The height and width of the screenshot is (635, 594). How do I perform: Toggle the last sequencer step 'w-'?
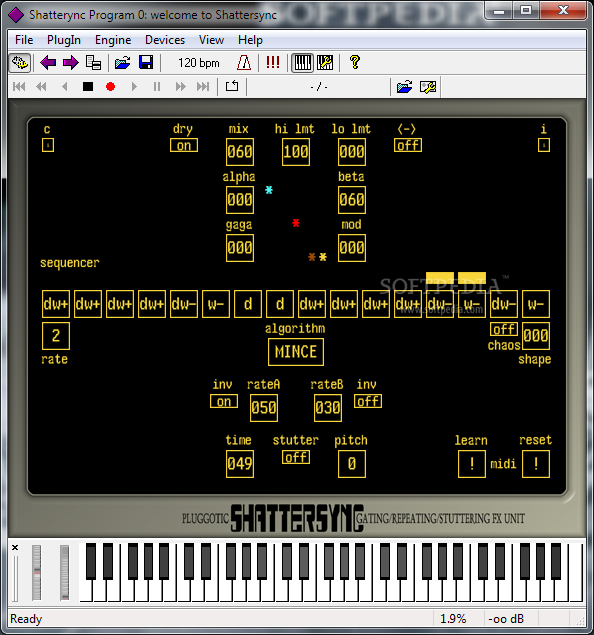pos(536,304)
